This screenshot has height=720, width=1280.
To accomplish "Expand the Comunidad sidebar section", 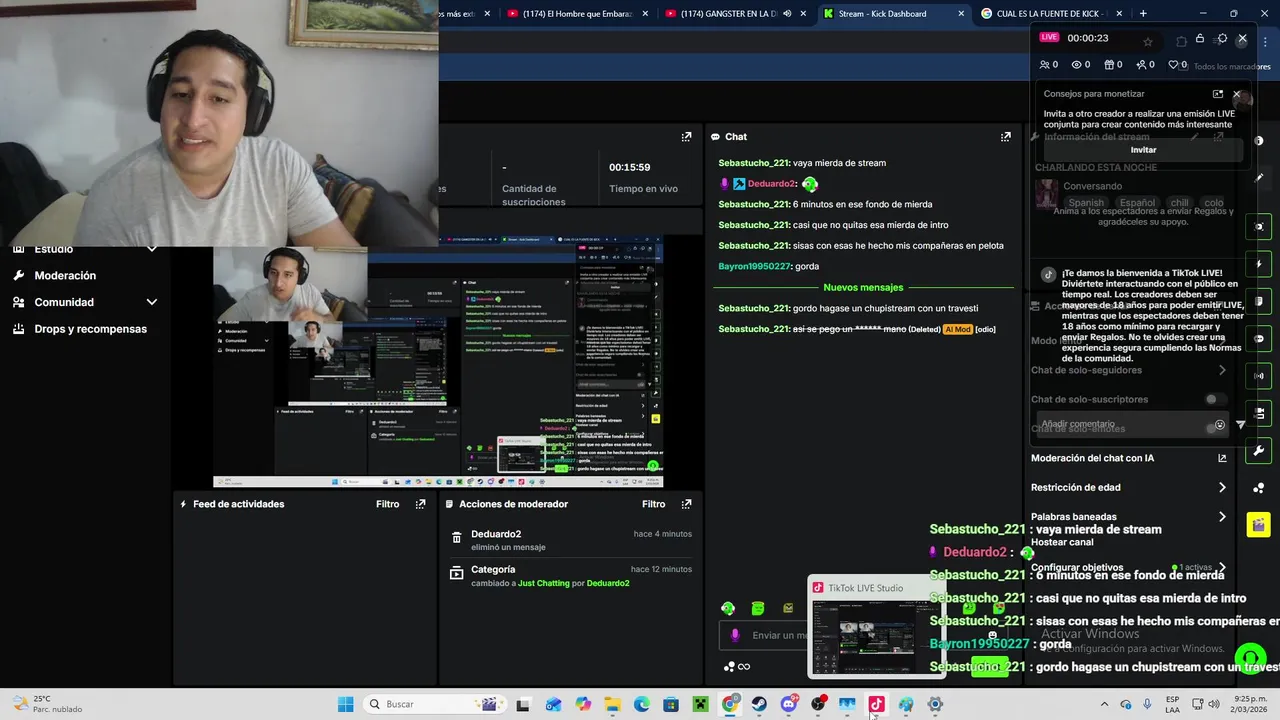I will [152, 302].
